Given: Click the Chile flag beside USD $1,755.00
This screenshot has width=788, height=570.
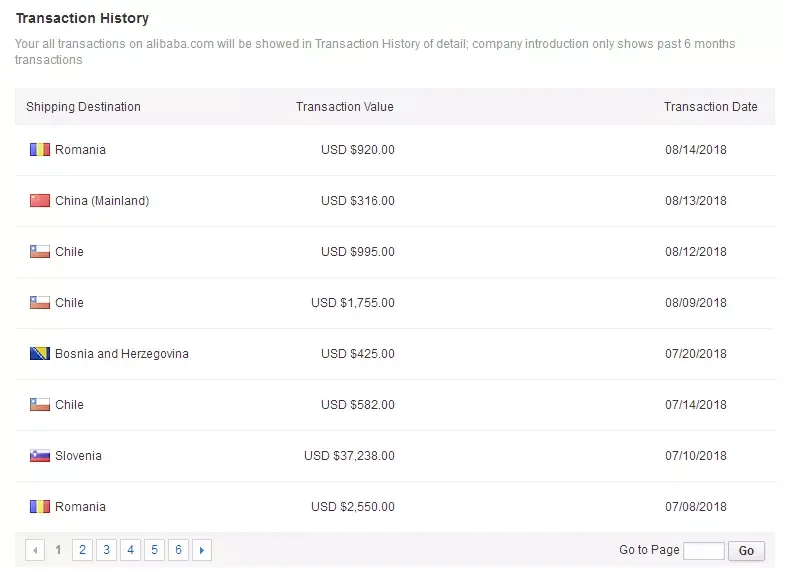Looking at the screenshot, I should tap(40, 303).
